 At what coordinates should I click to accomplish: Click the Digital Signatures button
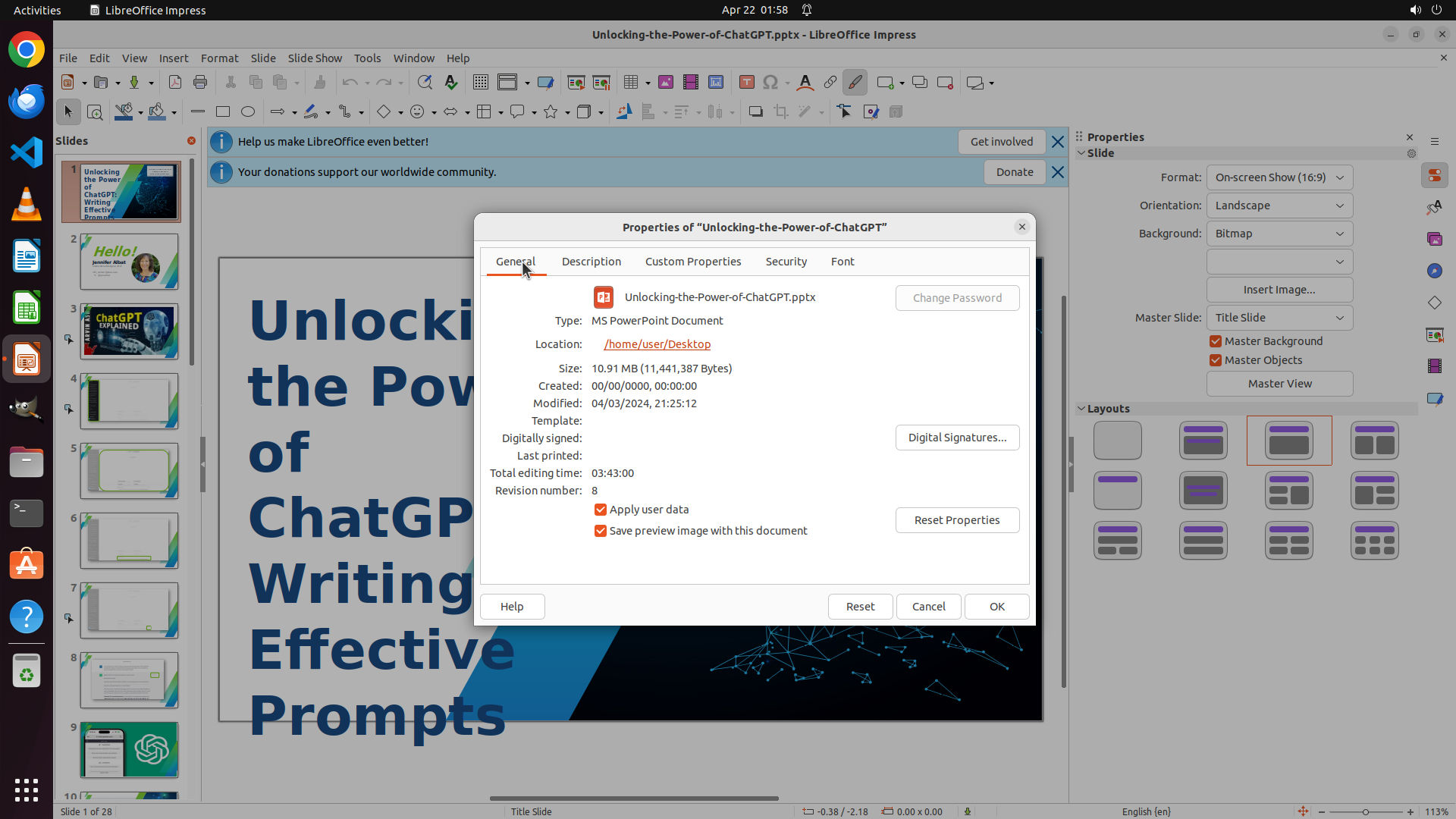[x=957, y=438]
